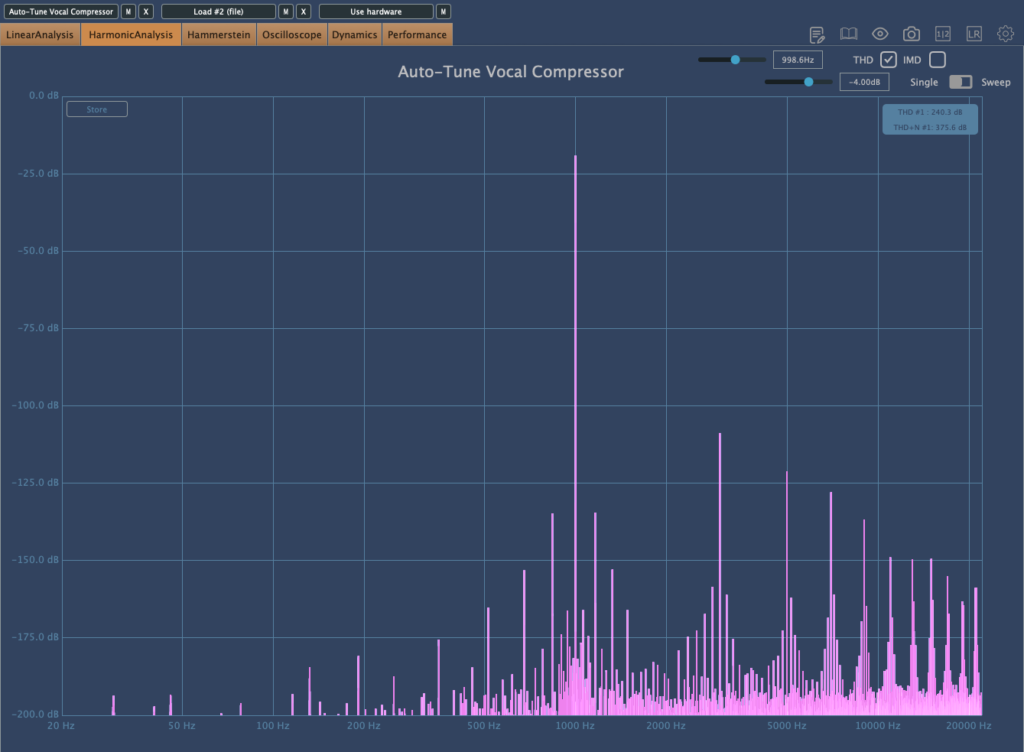This screenshot has height=752, width=1024.
Task: Click X button beside Load #2 (file)
Action: pos(303,12)
